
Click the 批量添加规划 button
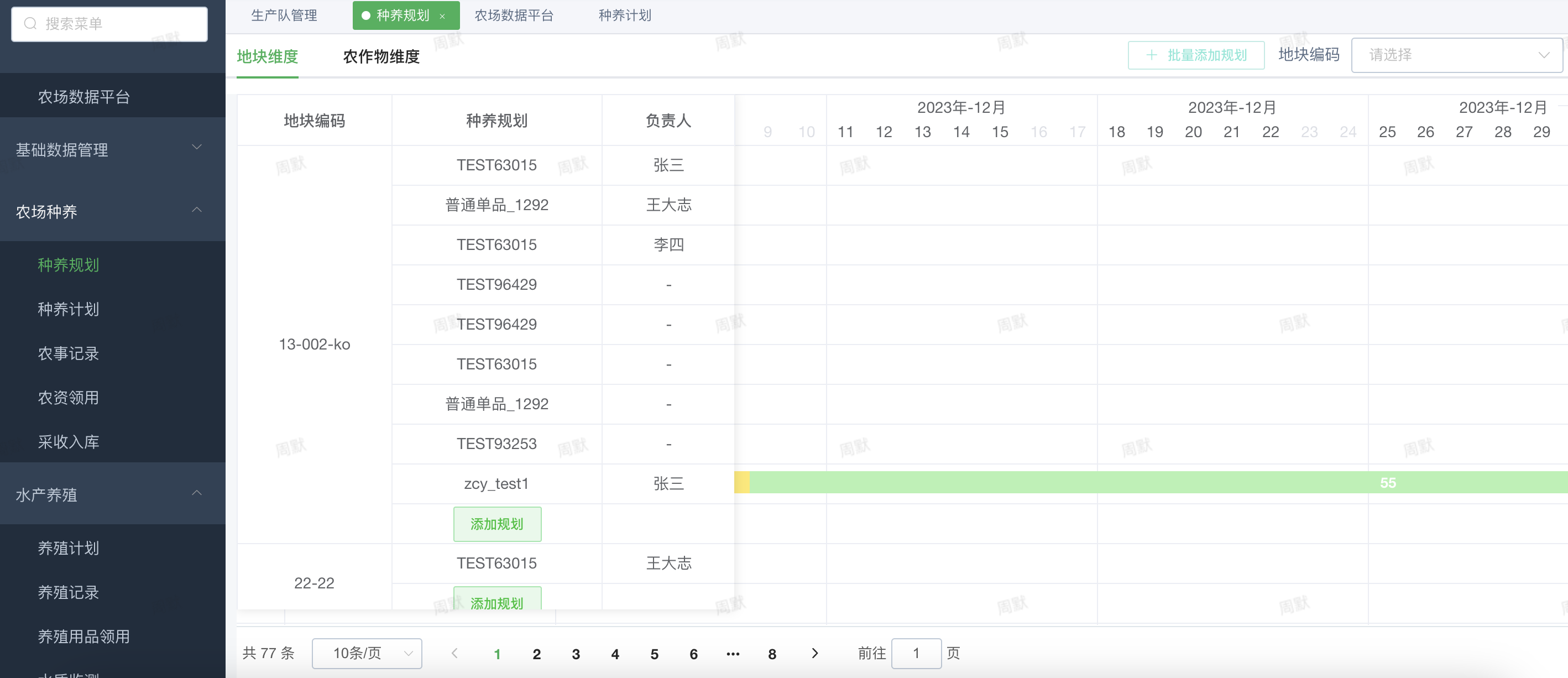1196,55
